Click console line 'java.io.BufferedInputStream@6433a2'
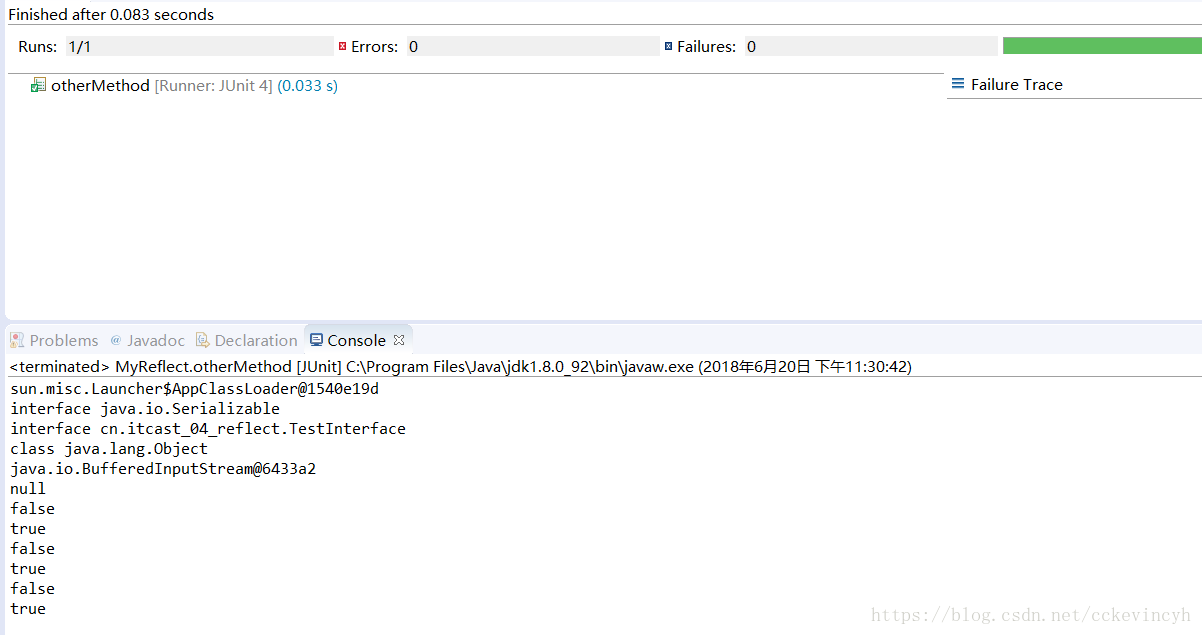Screen dimensions: 1202x635 coord(163,469)
